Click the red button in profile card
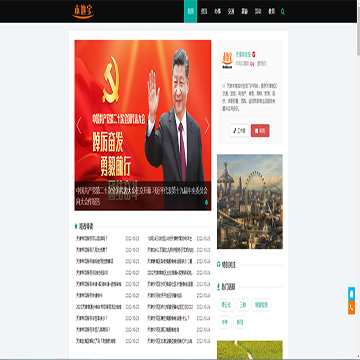 point(260,131)
